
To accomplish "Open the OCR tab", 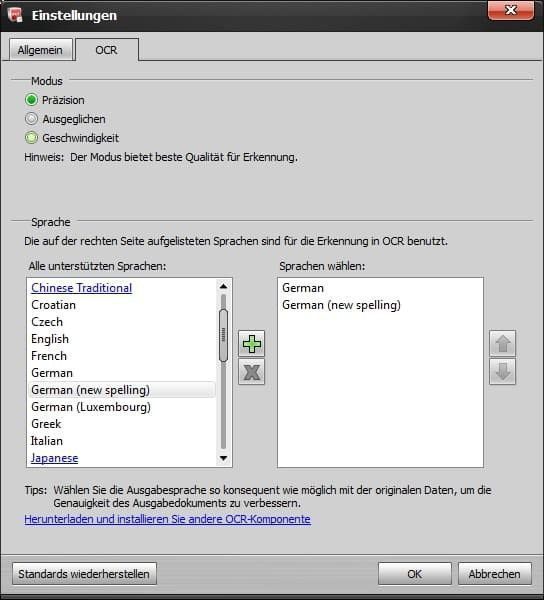I will click(106, 50).
